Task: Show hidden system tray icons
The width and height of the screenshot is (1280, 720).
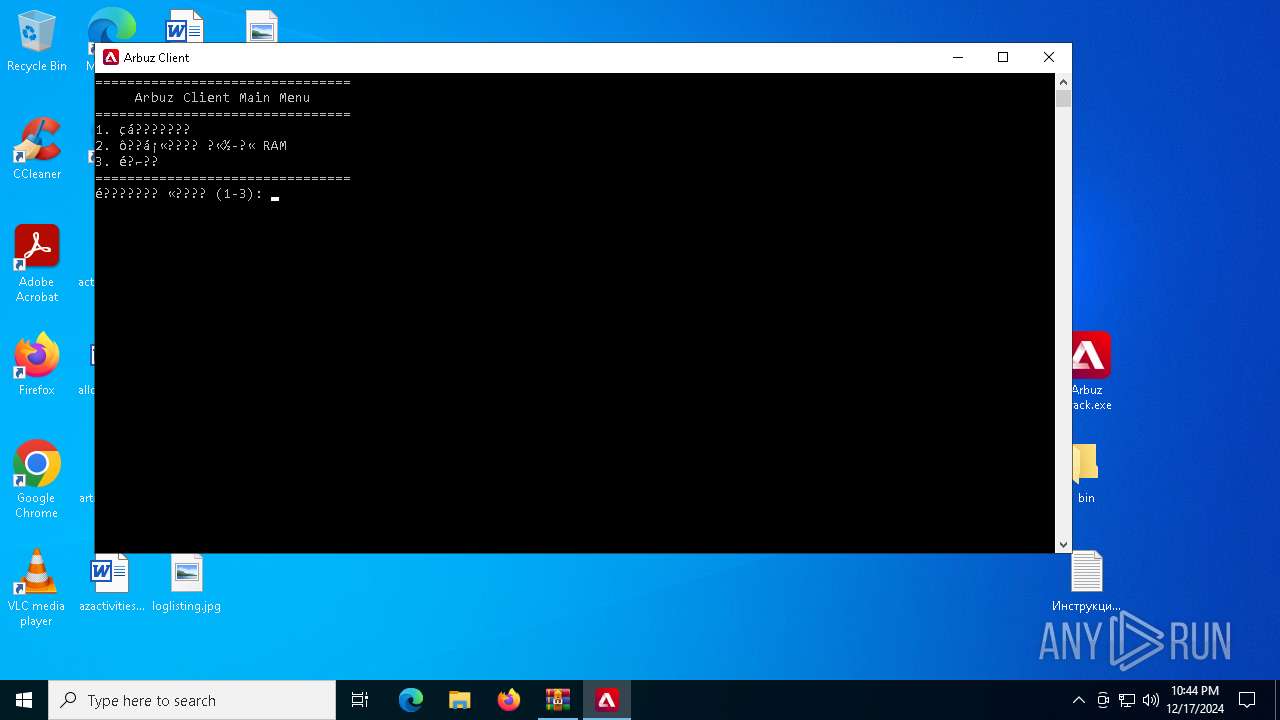Action: 1078,700
